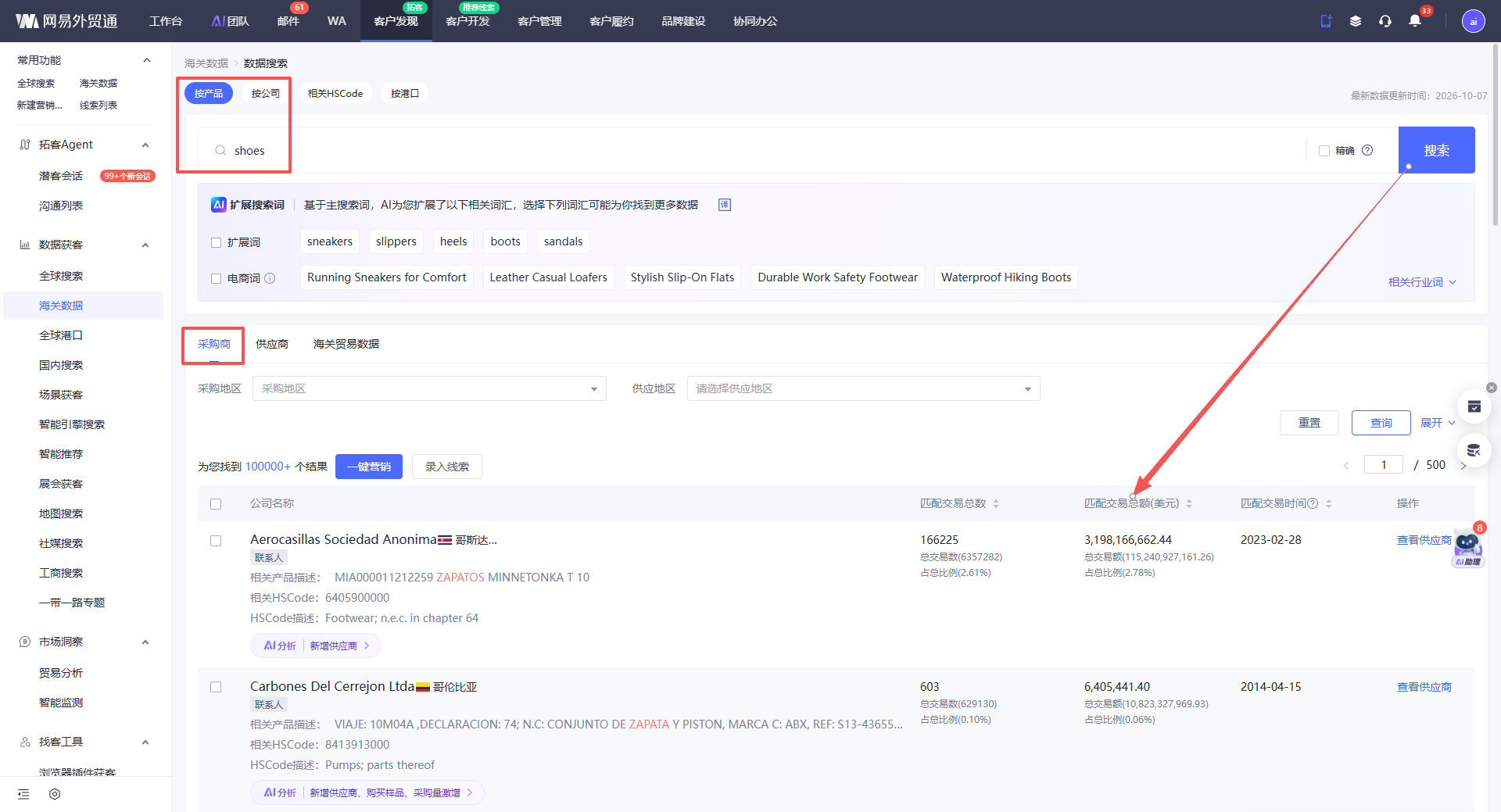Click the page number input box

click(x=1383, y=465)
